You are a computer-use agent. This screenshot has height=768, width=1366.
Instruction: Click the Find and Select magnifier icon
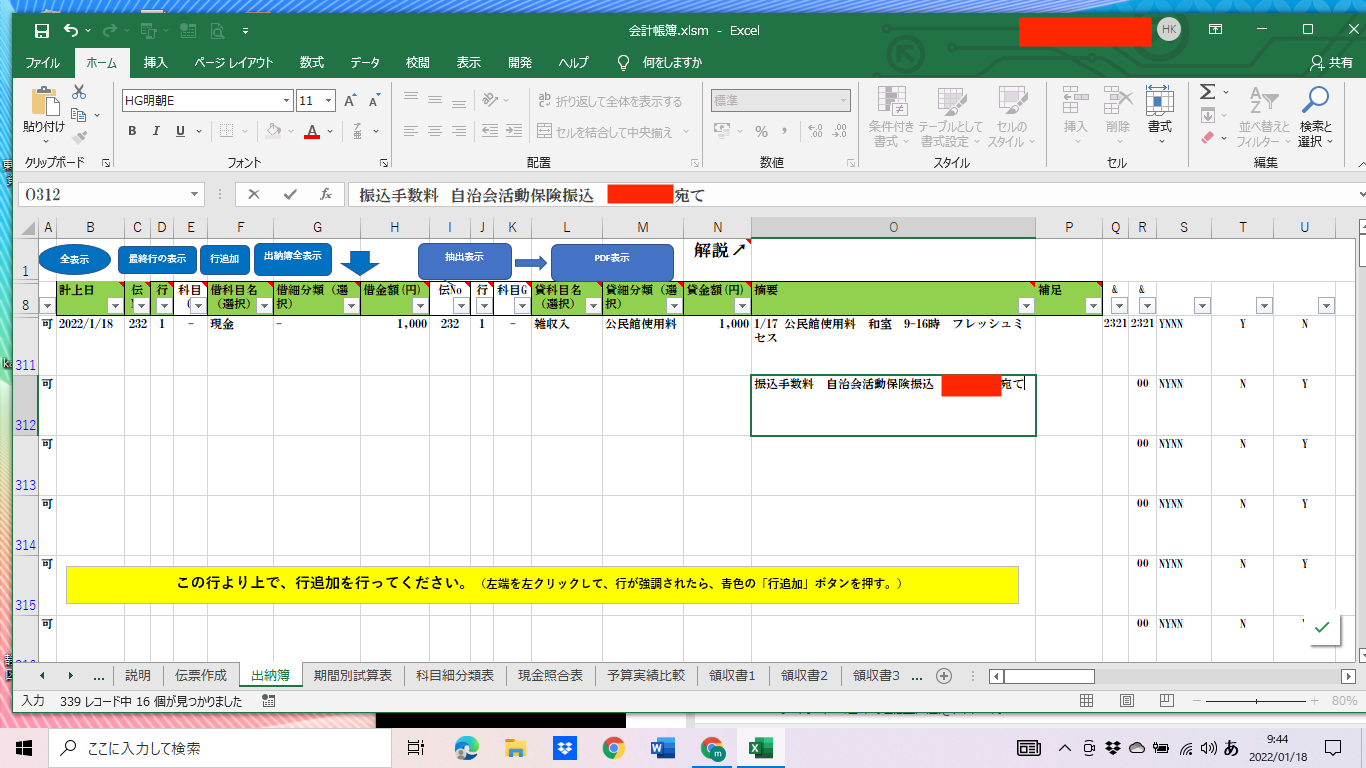(1315, 101)
